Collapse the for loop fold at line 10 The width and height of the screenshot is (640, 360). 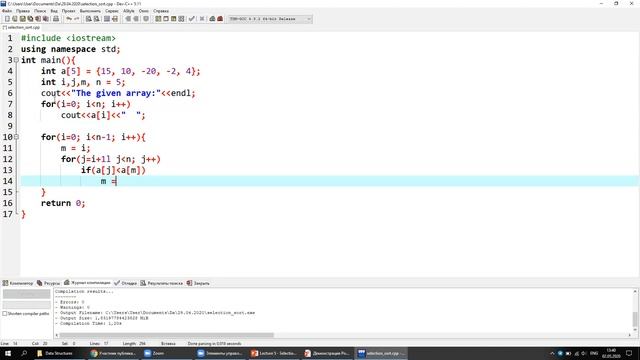click(16, 137)
